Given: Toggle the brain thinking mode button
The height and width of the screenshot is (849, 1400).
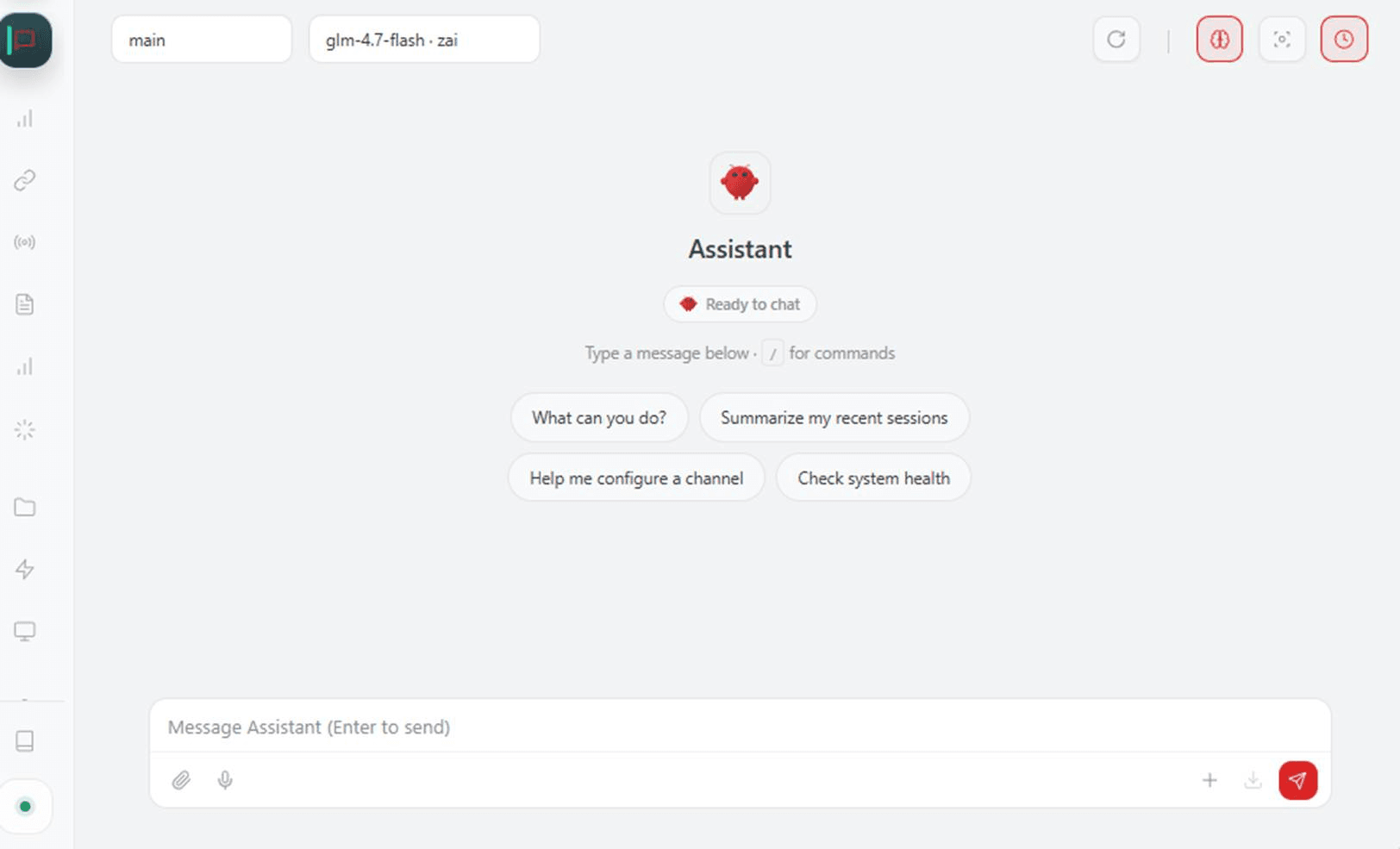Looking at the screenshot, I should coord(1219,40).
